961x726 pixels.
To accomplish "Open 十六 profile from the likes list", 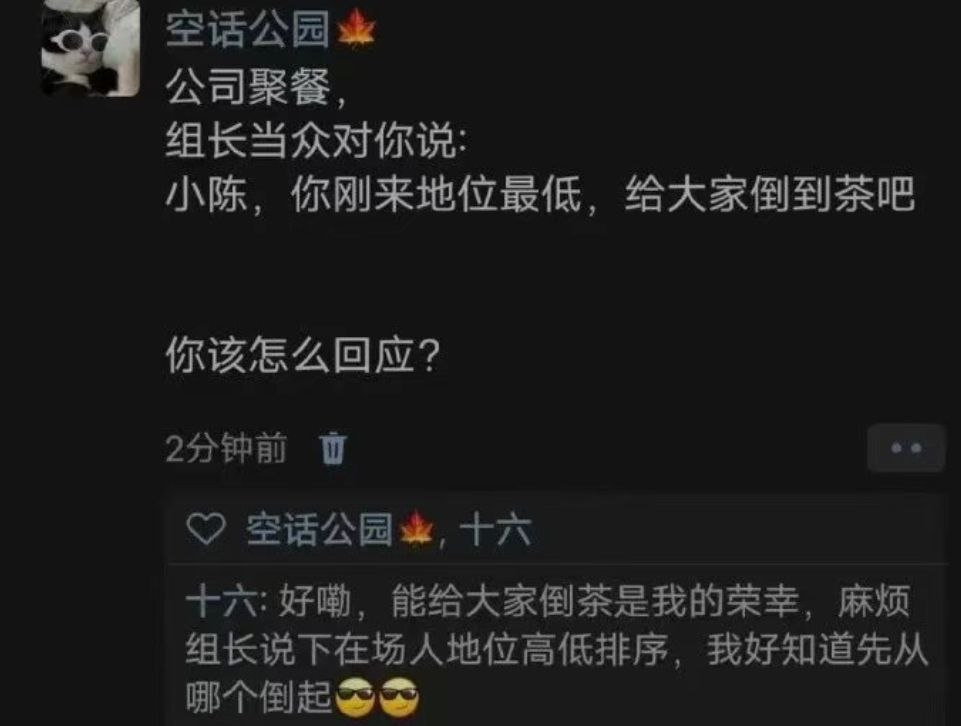I will (495, 529).
